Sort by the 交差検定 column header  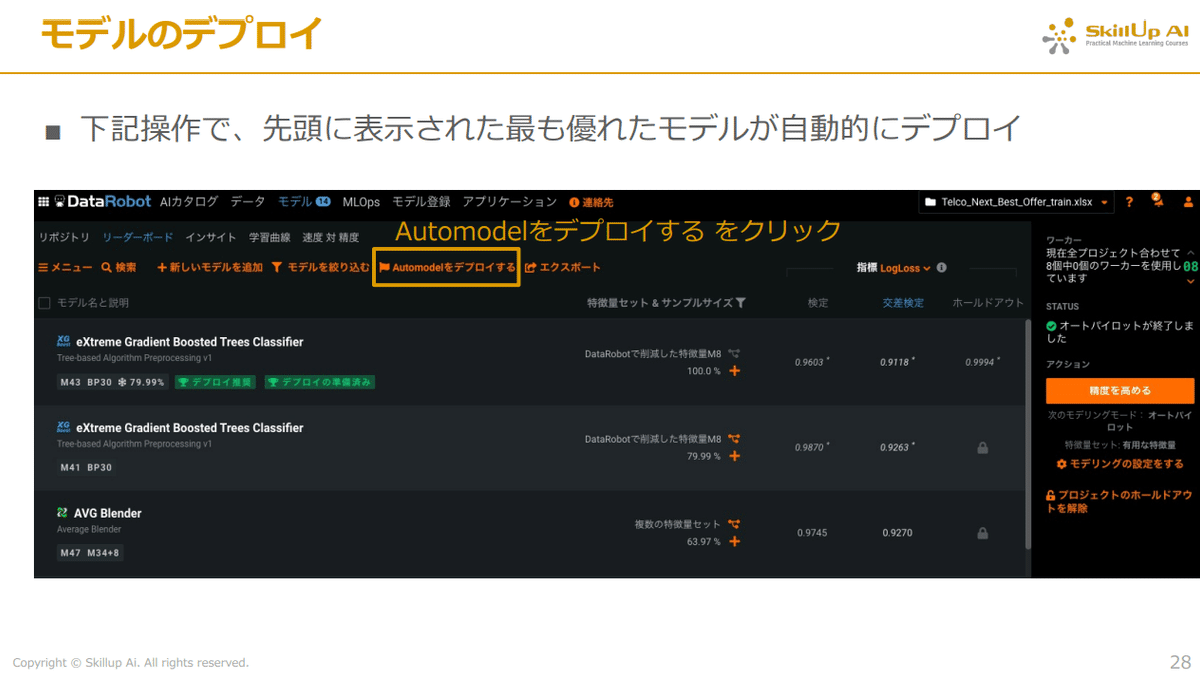pyautogui.click(x=903, y=303)
